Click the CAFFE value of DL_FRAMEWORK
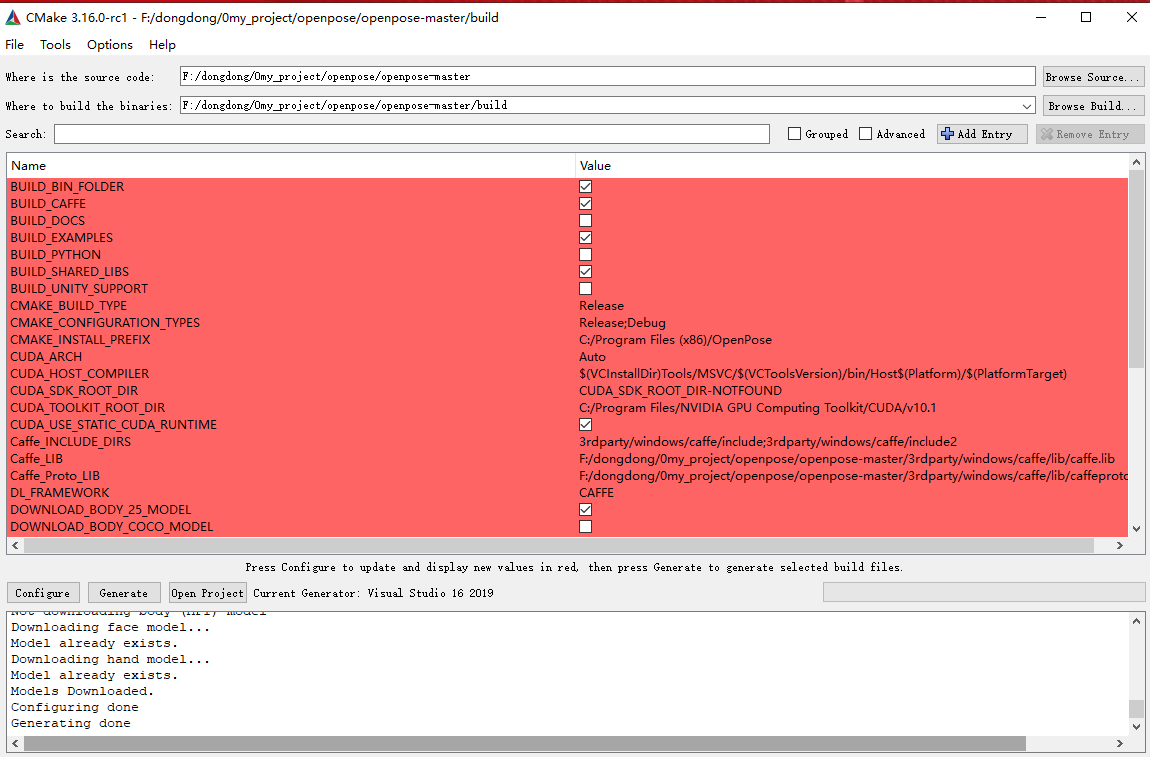1150x757 pixels. click(x=596, y=492)
